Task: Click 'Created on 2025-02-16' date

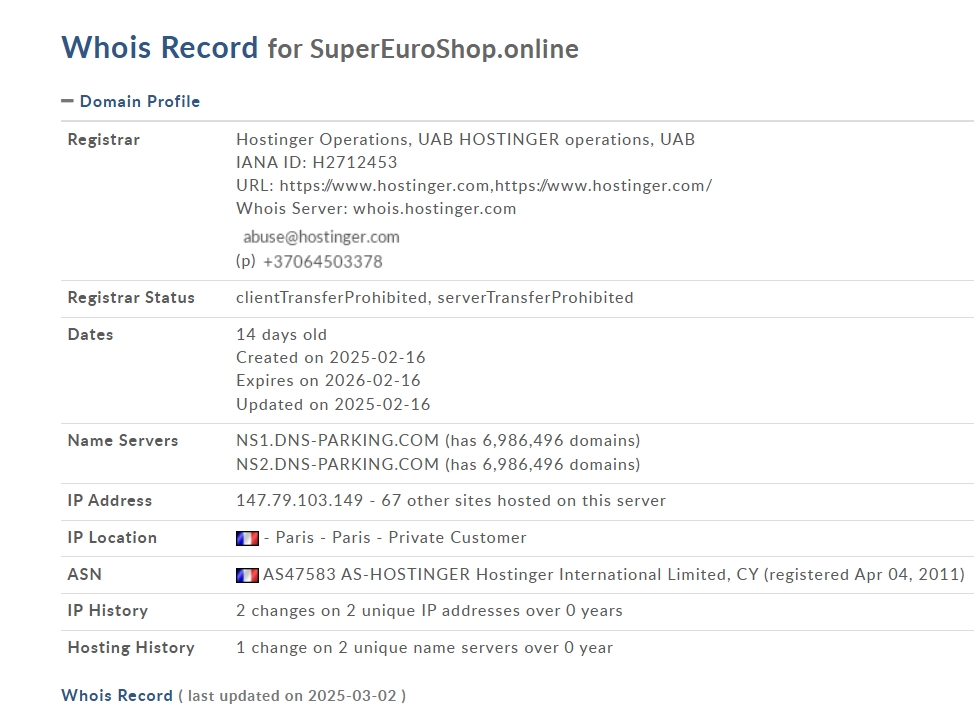Action: tap(330, 357)
